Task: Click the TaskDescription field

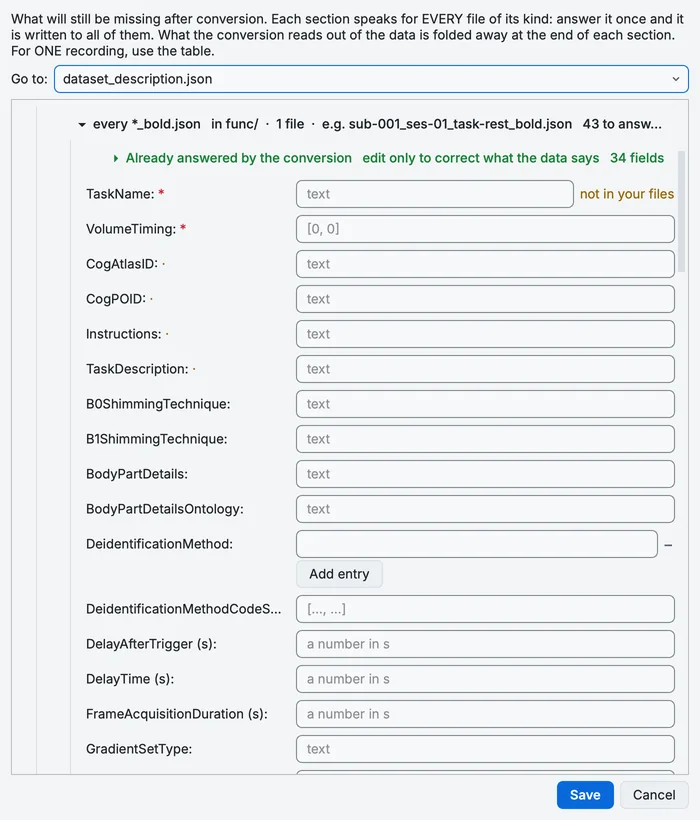Action: click(x=485, y=369)
